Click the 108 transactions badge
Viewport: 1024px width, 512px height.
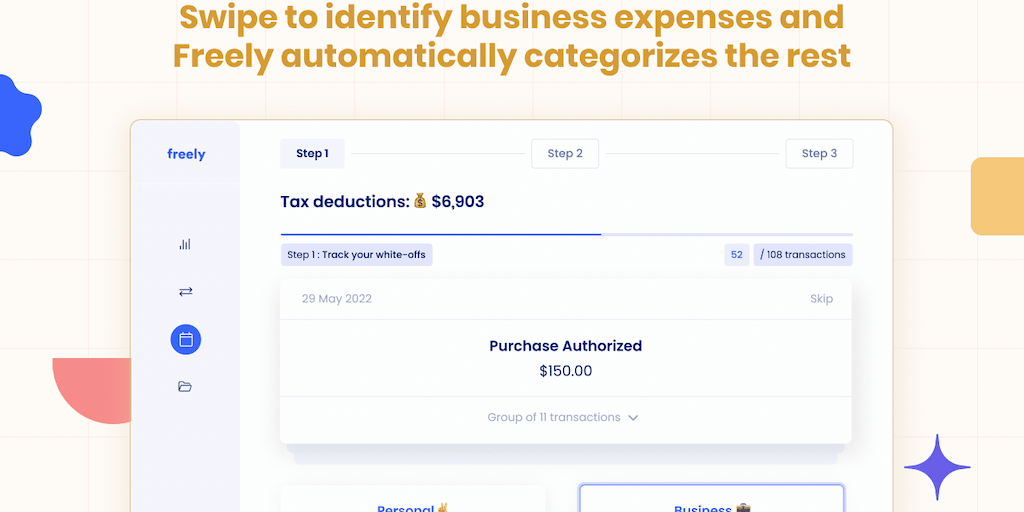[x=802, y=255]
